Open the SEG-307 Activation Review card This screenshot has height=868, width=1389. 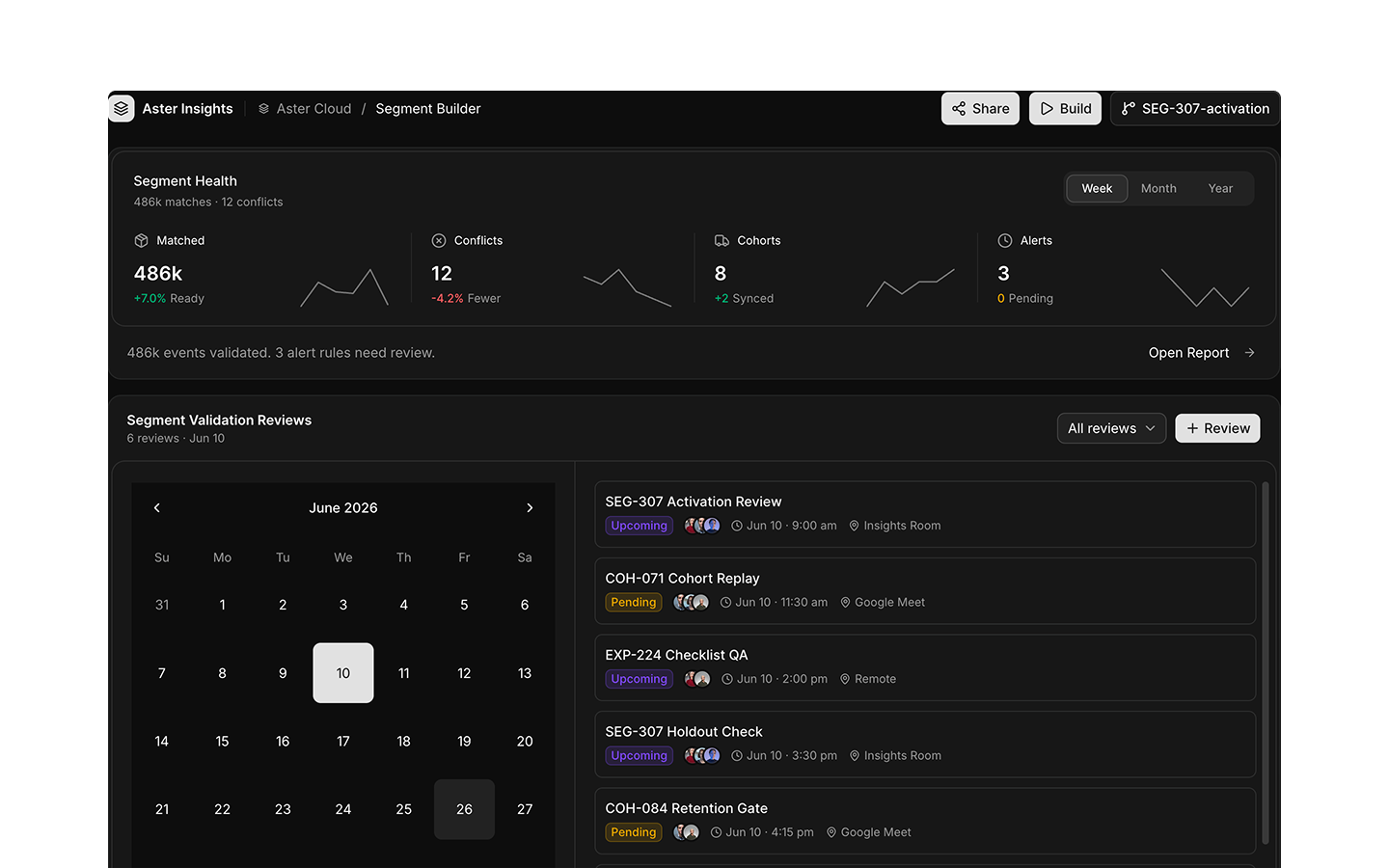(x=925, y=514)
